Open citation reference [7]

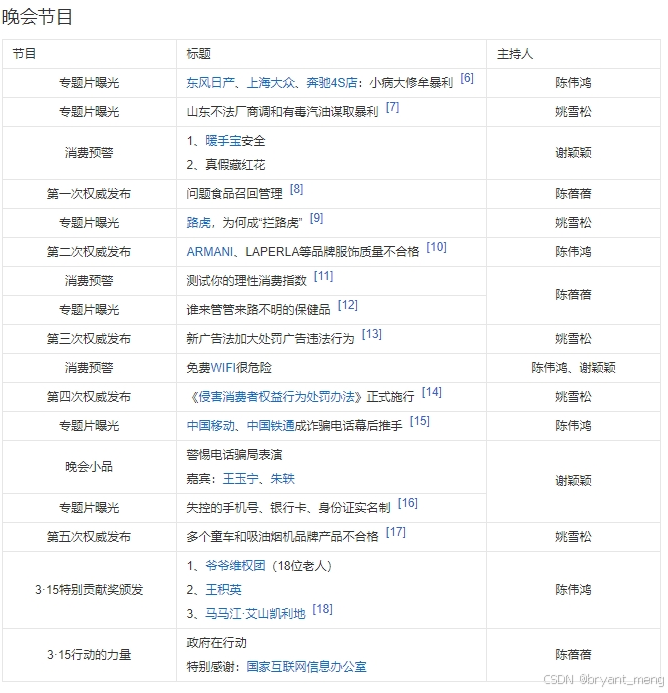pyautogui.click(x=392, y=107)
